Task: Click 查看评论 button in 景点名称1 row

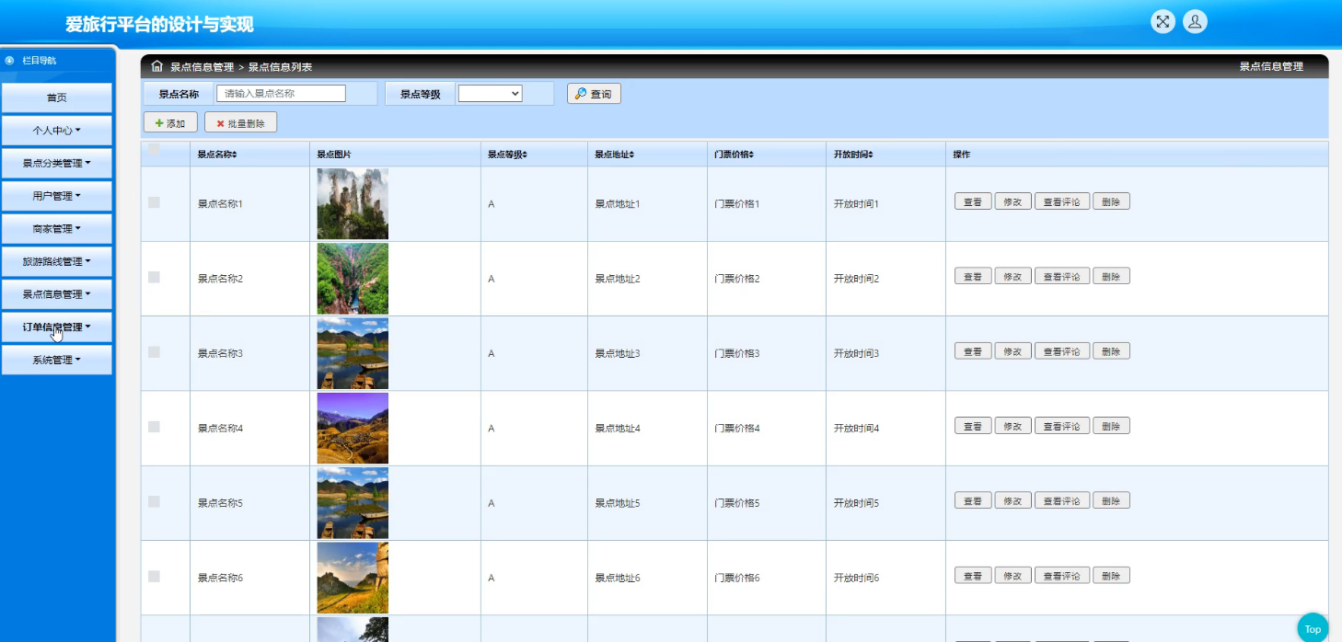Action: click(x=1062, y=202)
